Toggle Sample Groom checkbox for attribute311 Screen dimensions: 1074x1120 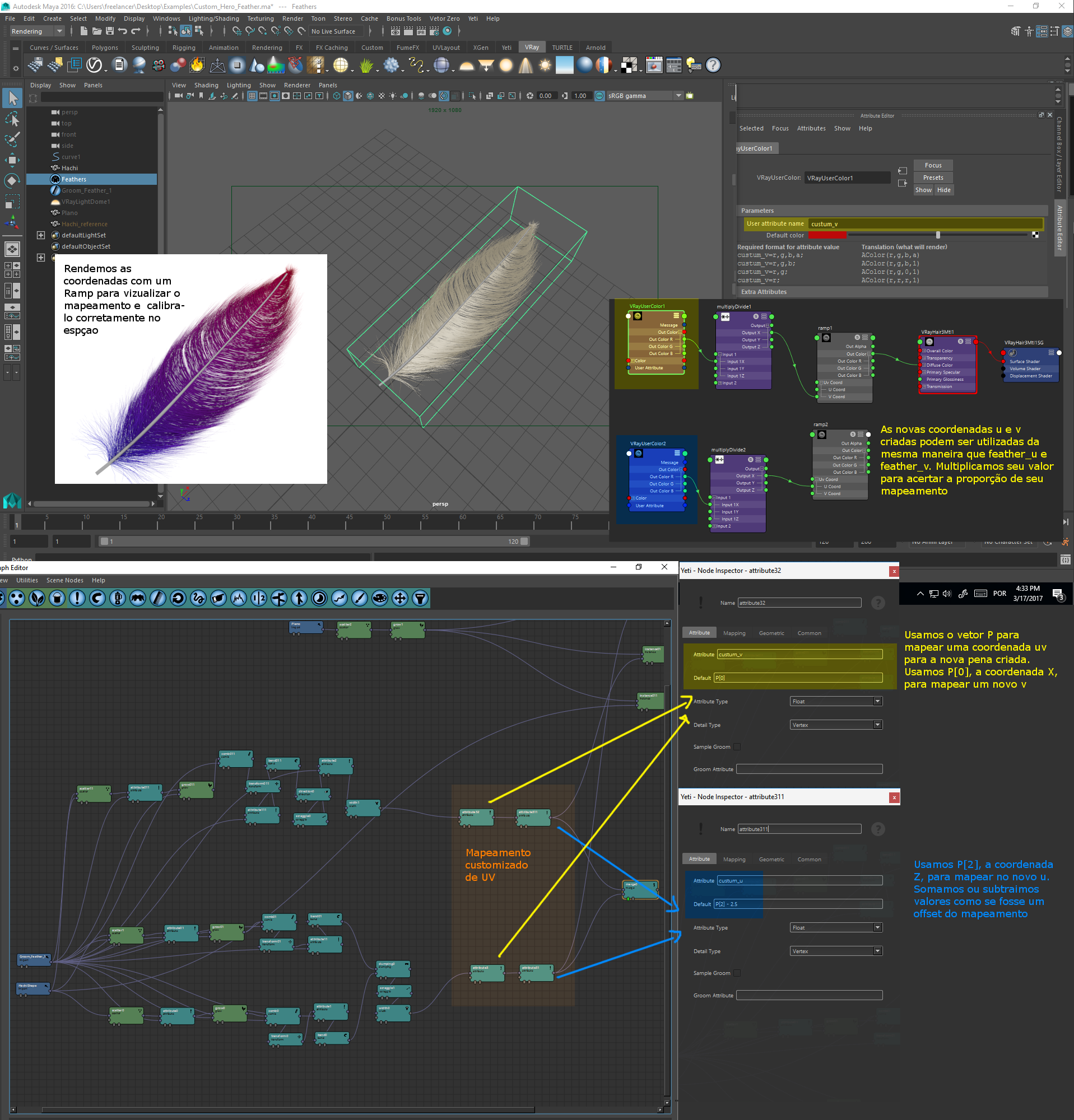(x=737, y=973)
